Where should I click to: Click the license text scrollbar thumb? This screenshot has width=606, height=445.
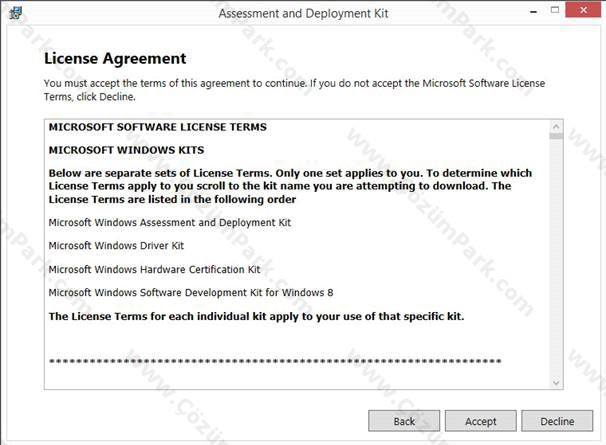(x=556, y=136)
